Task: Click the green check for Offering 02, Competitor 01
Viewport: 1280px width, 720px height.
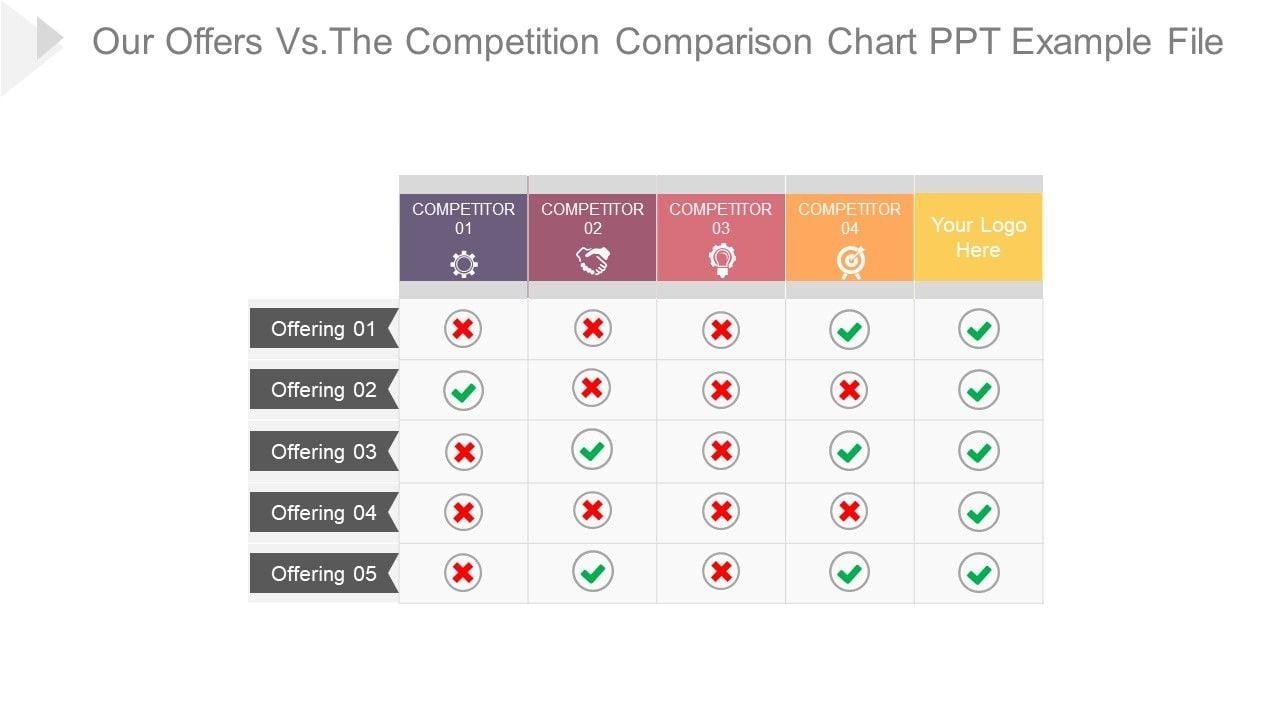Action: coord(463,391)
